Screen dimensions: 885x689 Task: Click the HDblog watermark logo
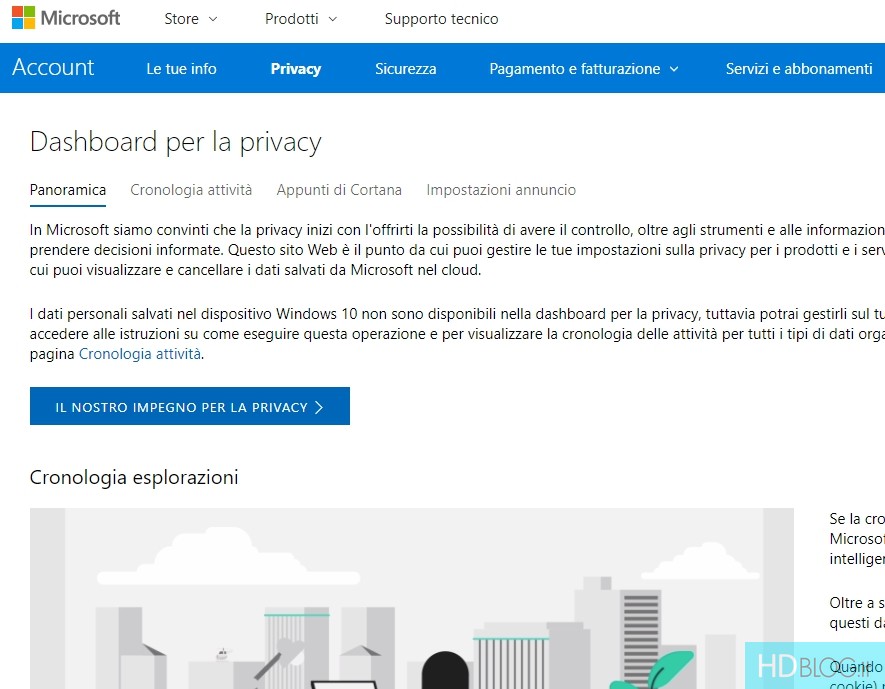click(814, 665)
